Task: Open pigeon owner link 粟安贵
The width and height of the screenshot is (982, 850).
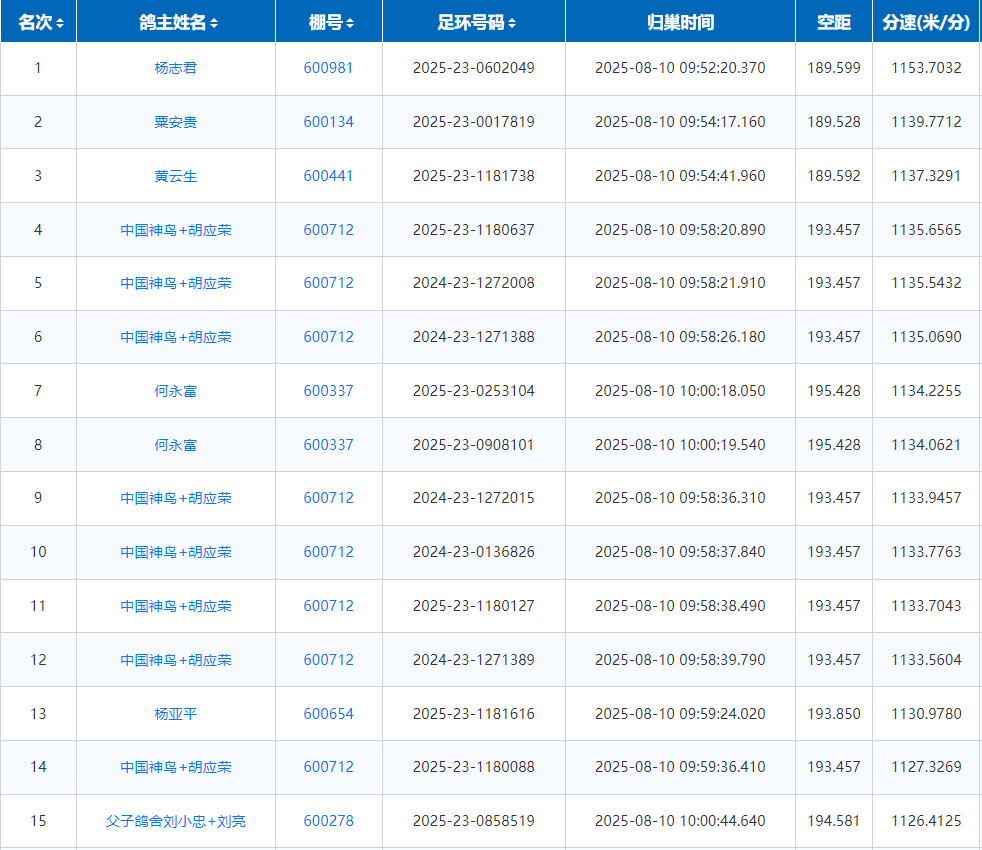Action: (x=176, y=122)
